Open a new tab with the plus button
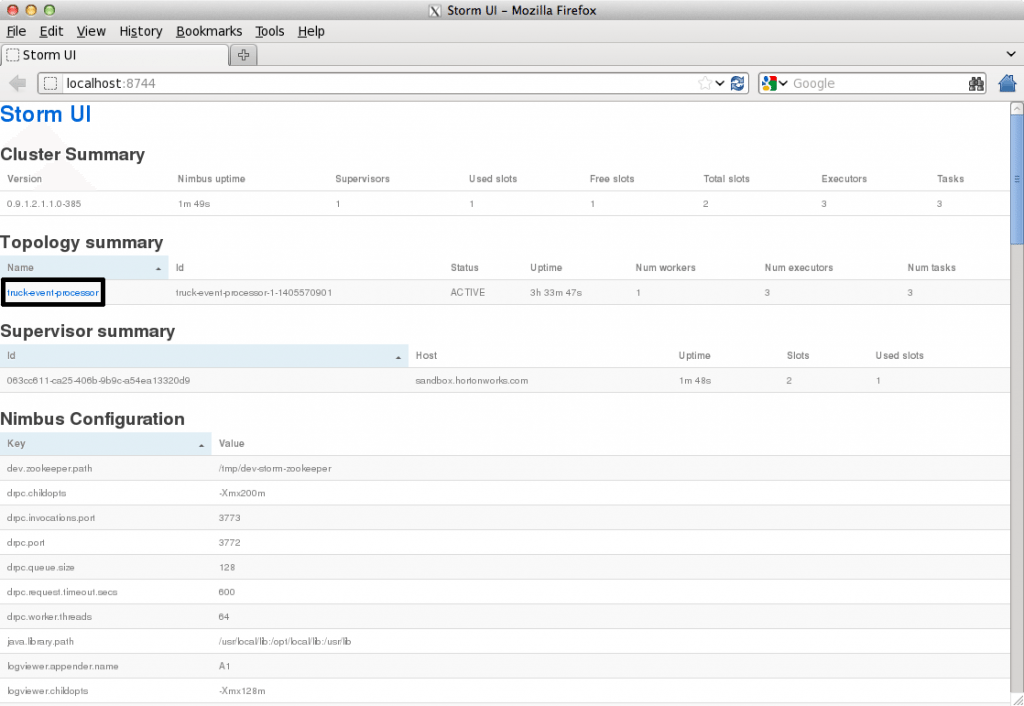Viewport: 1024px width, 706px height. click(x=243, y=54)
